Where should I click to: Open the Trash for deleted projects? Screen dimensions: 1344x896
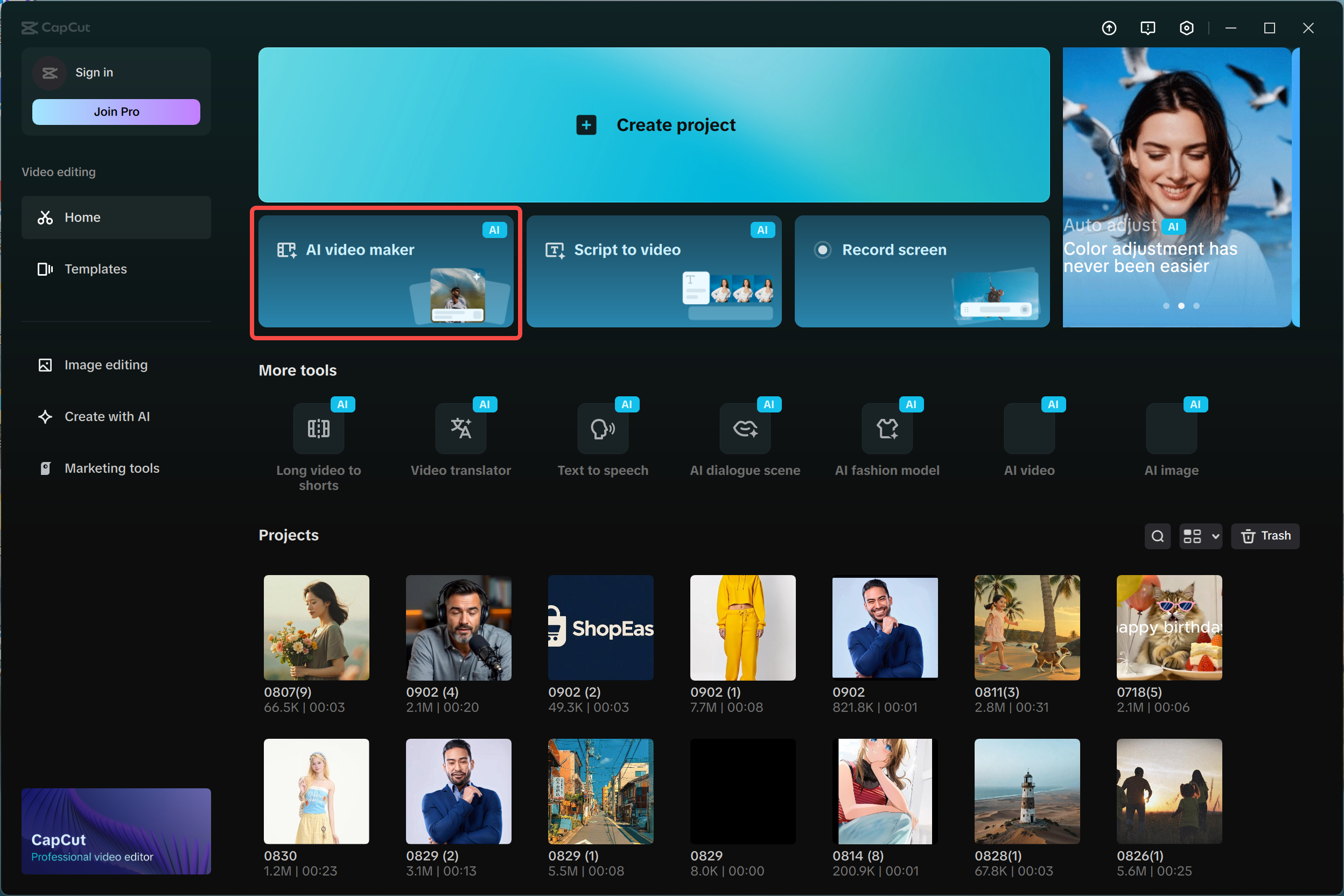(1266, 536)
